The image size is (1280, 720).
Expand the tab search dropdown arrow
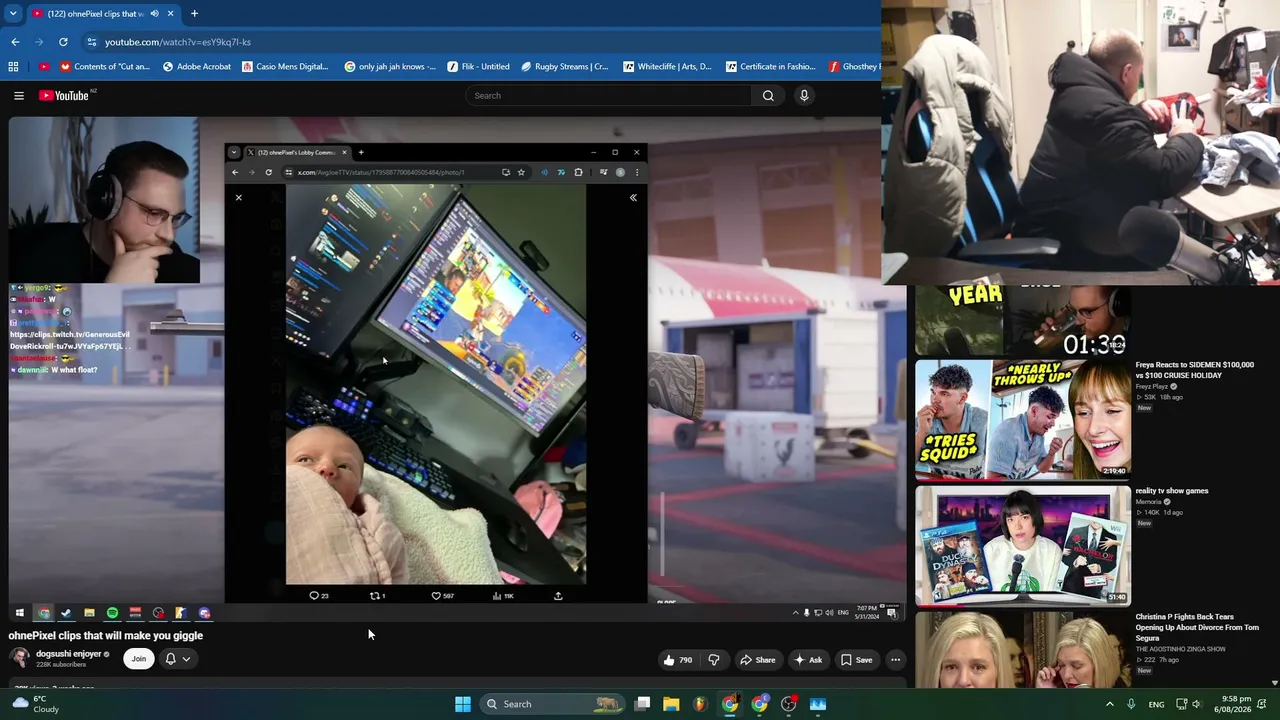point(13,13)
